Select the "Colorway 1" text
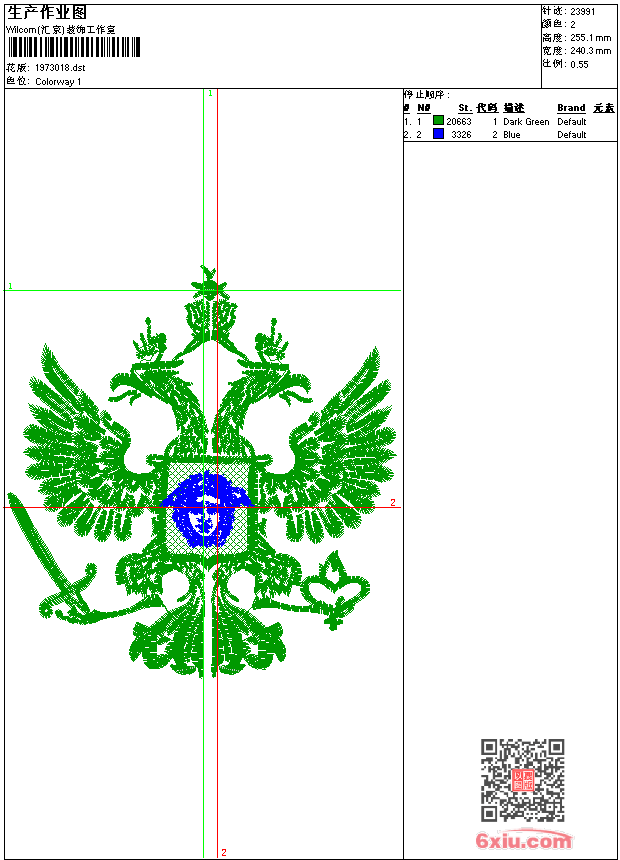The height and width of the screenshot is (860, 620). (x=58, y=82)
